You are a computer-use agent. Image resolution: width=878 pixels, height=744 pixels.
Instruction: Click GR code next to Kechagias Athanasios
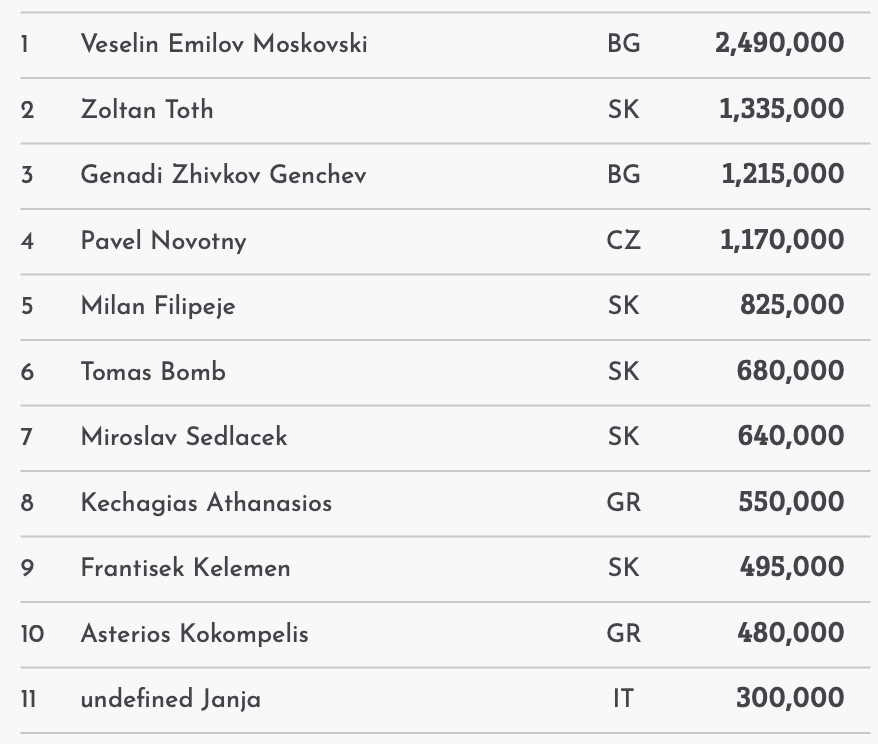(623, 503)
